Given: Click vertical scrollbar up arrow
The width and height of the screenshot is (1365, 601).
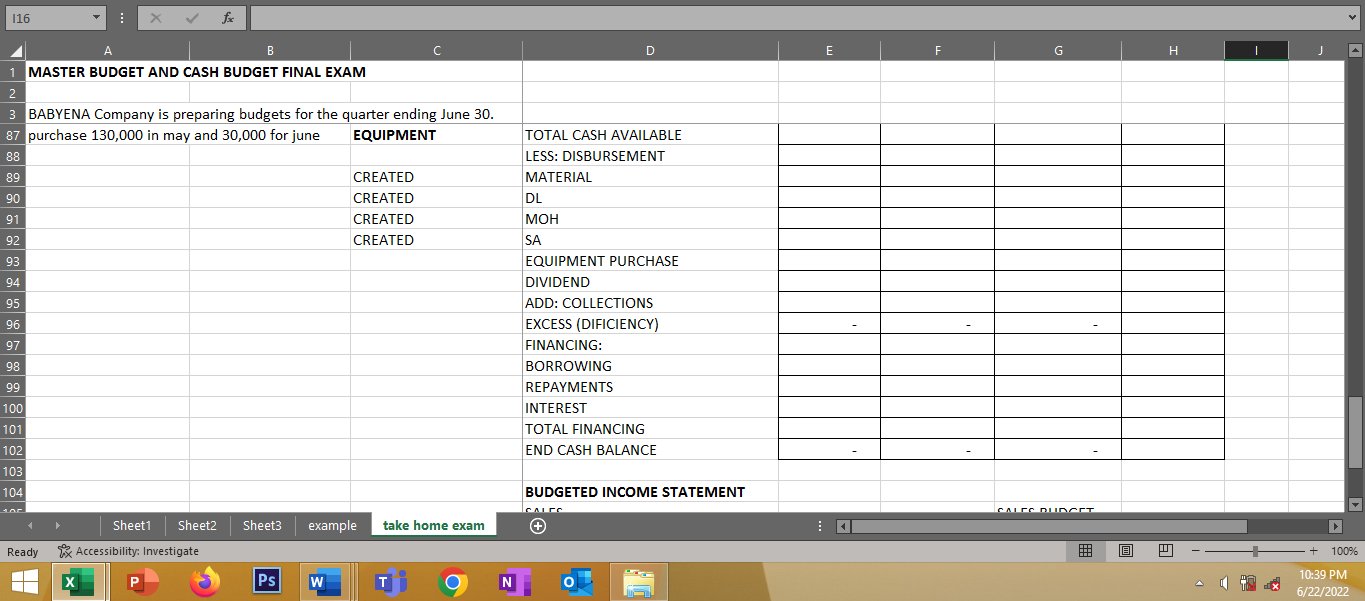Looking at the screenshot, I should pos(1355,50).
